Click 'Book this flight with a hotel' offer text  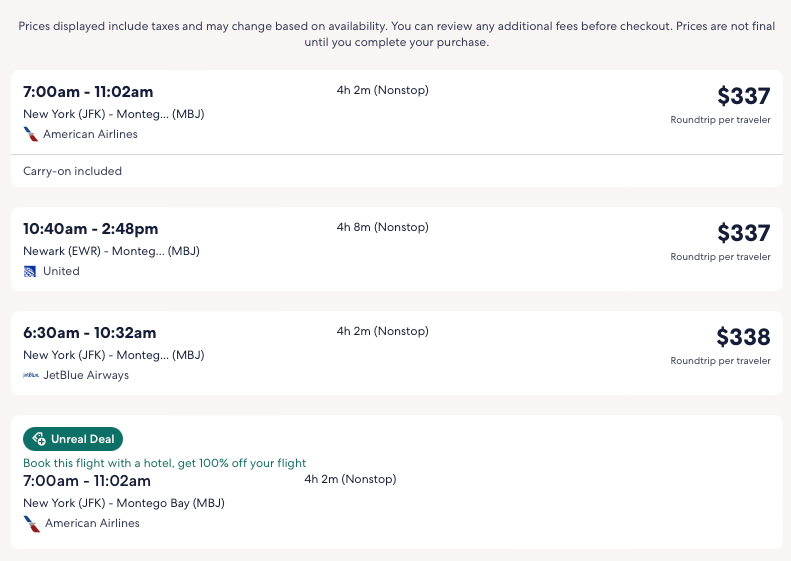(164, 463)
